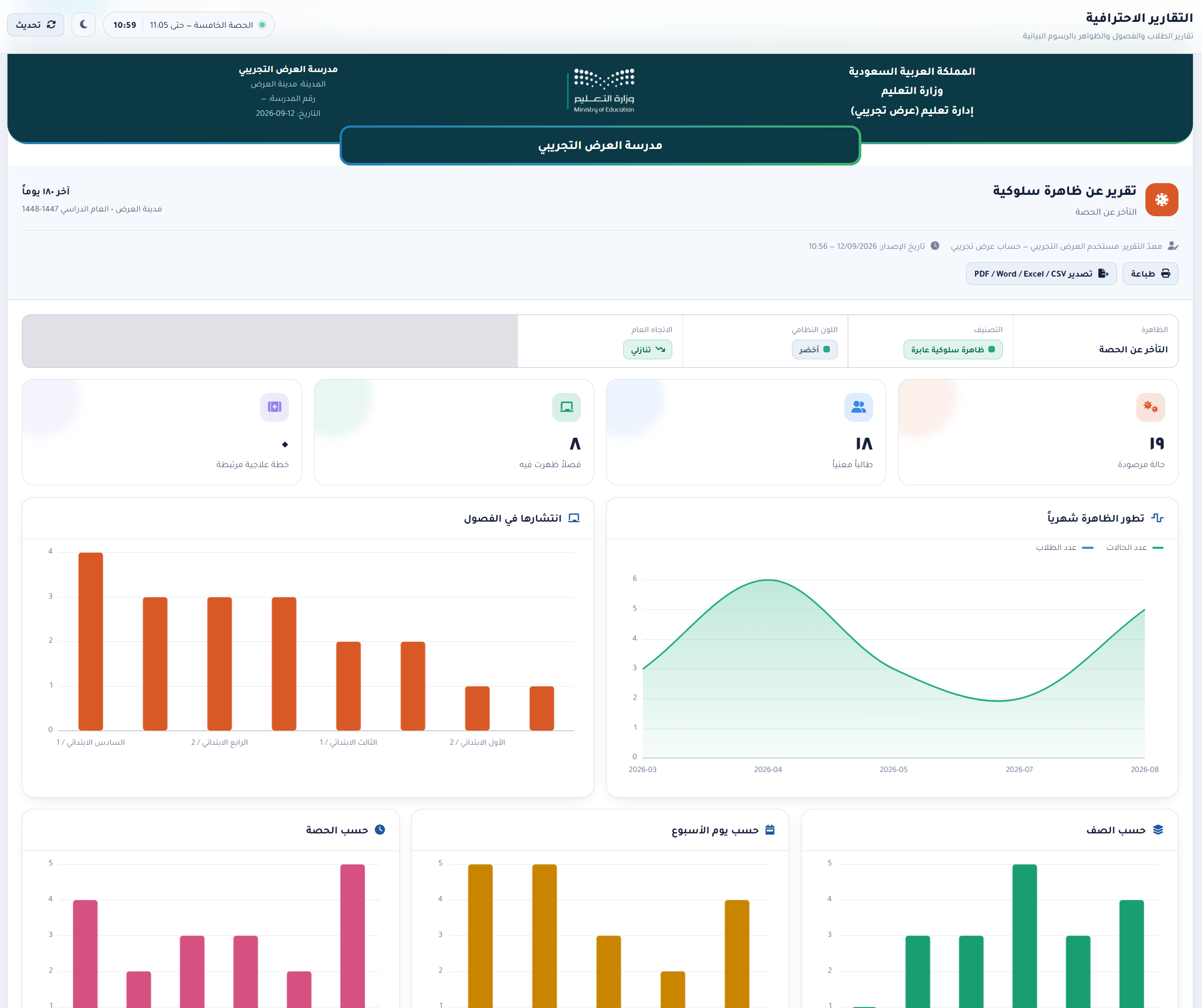Image resolution: width=1202 pixels, height=1008 pixels.
Task: Click the تطور الظاهرة شهرياً chart icon
Action: [1157, 518]
